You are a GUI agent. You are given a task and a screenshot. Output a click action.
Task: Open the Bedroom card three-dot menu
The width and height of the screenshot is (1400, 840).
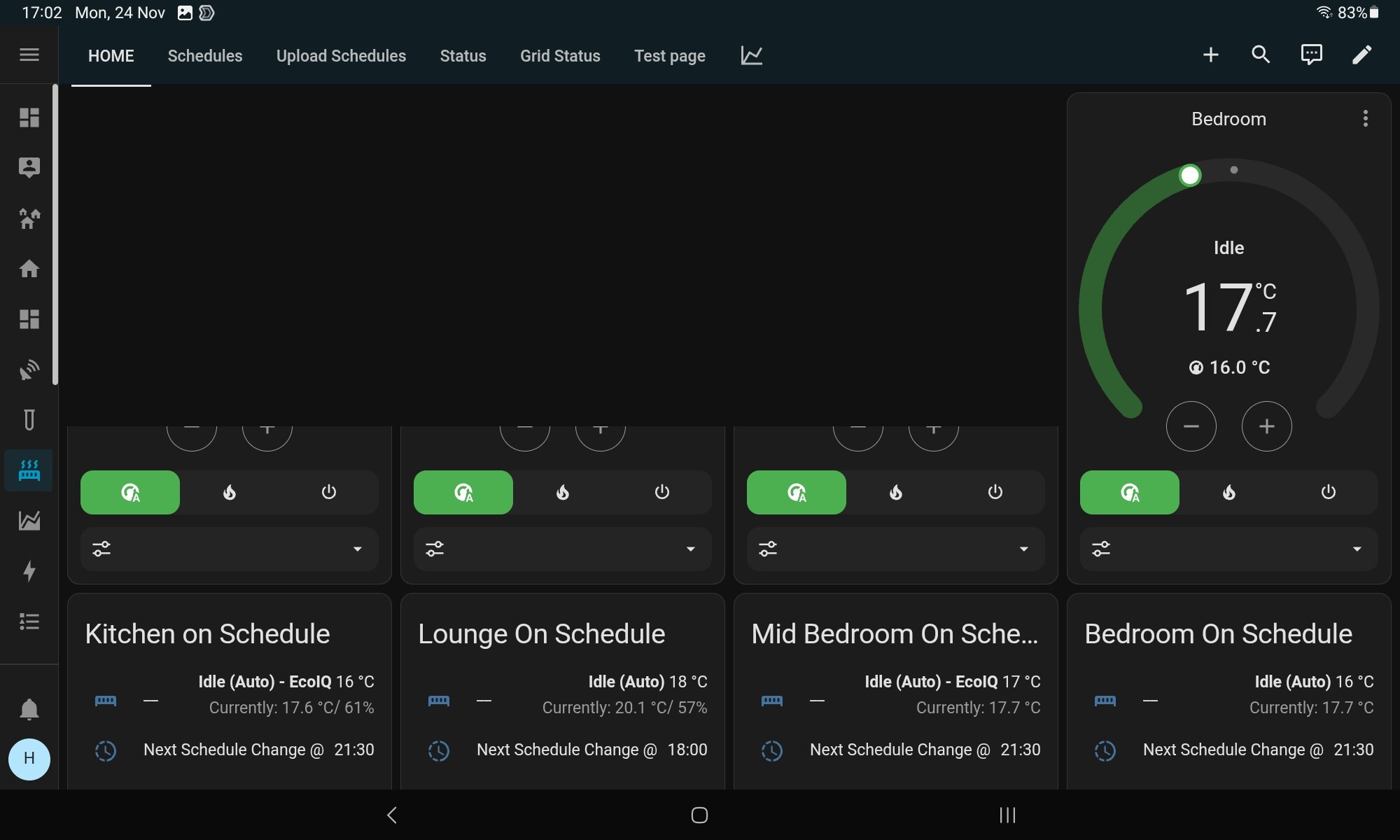1365,118
